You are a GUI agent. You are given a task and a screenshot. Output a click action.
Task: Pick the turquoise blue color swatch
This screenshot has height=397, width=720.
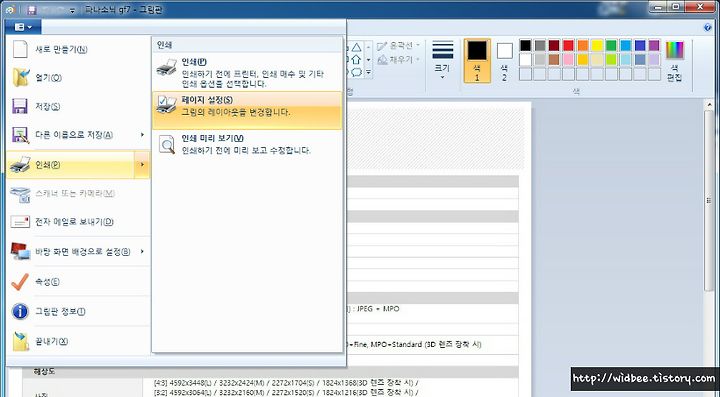coord(625,45)
